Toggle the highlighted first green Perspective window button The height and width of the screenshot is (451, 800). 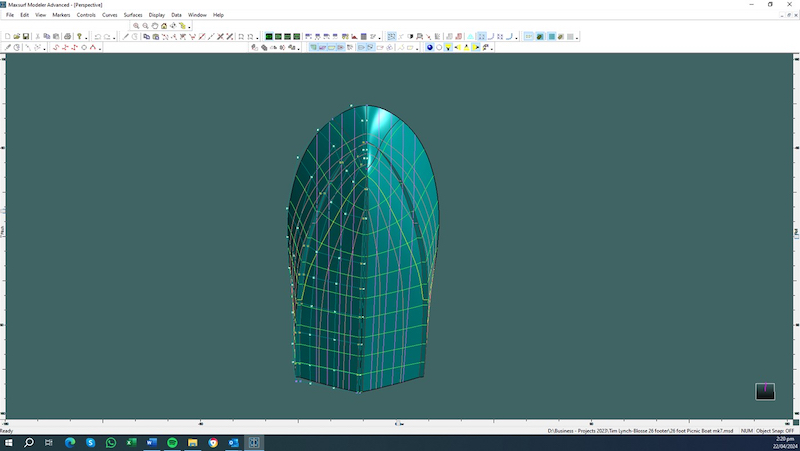[269, 37]
